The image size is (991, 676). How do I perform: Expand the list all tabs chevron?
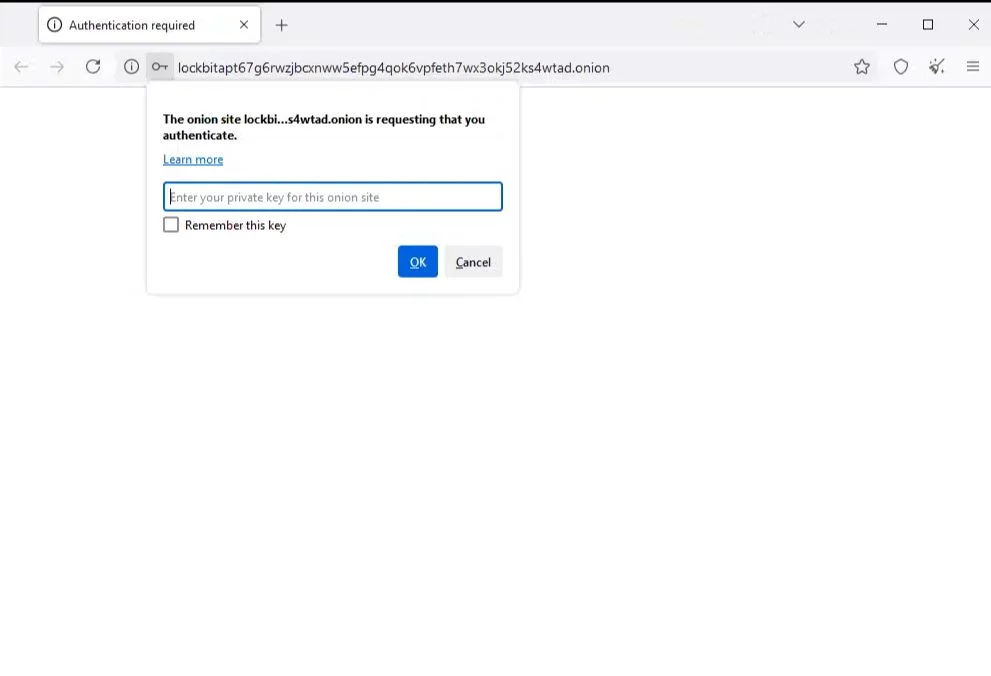coord(799,25)
